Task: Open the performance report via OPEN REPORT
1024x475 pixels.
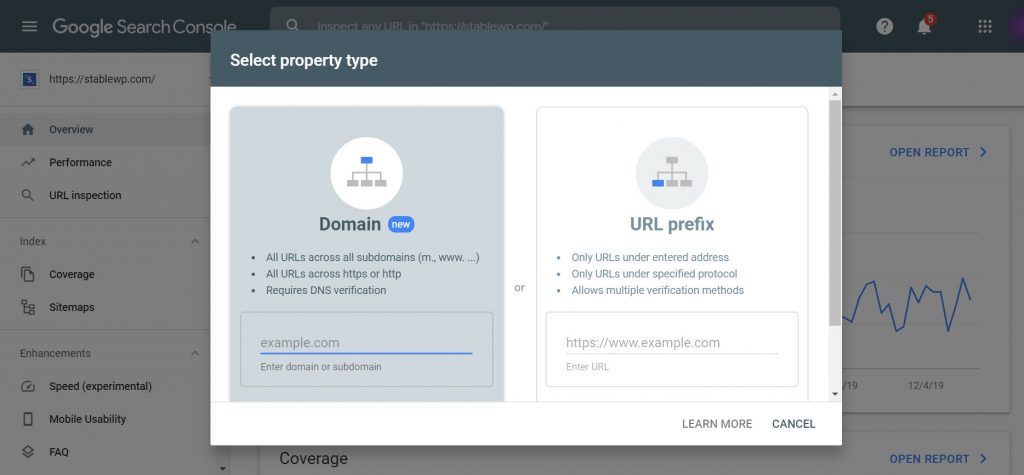Action: pos(929,152)
